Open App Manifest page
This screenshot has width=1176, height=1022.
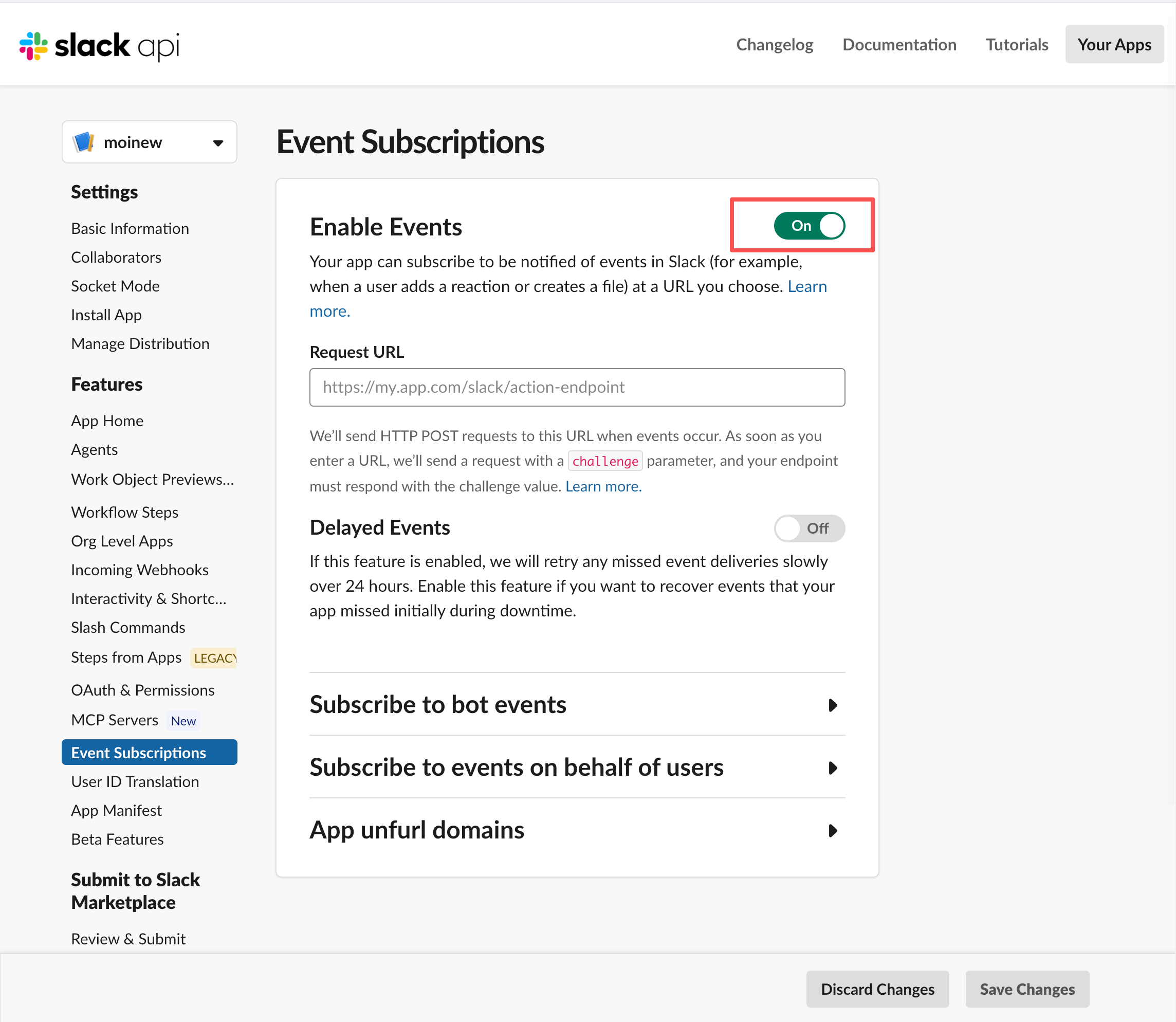coord(116,810)
